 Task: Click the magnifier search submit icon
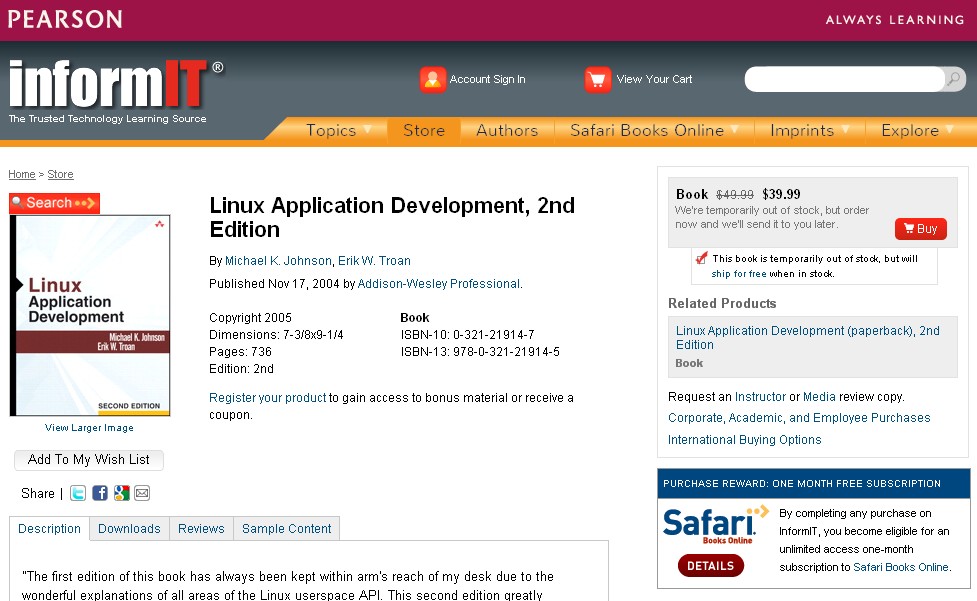(953, 79)
